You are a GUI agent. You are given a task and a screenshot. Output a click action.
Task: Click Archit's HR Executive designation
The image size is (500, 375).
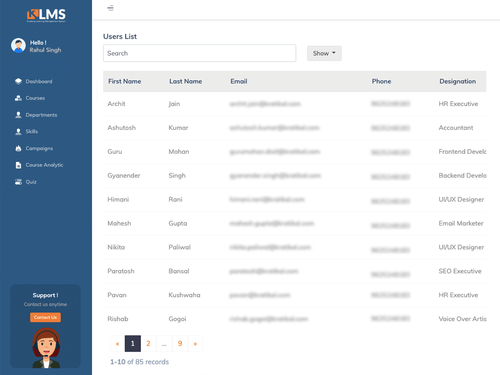pyautogui.click(x=458, y=104)
